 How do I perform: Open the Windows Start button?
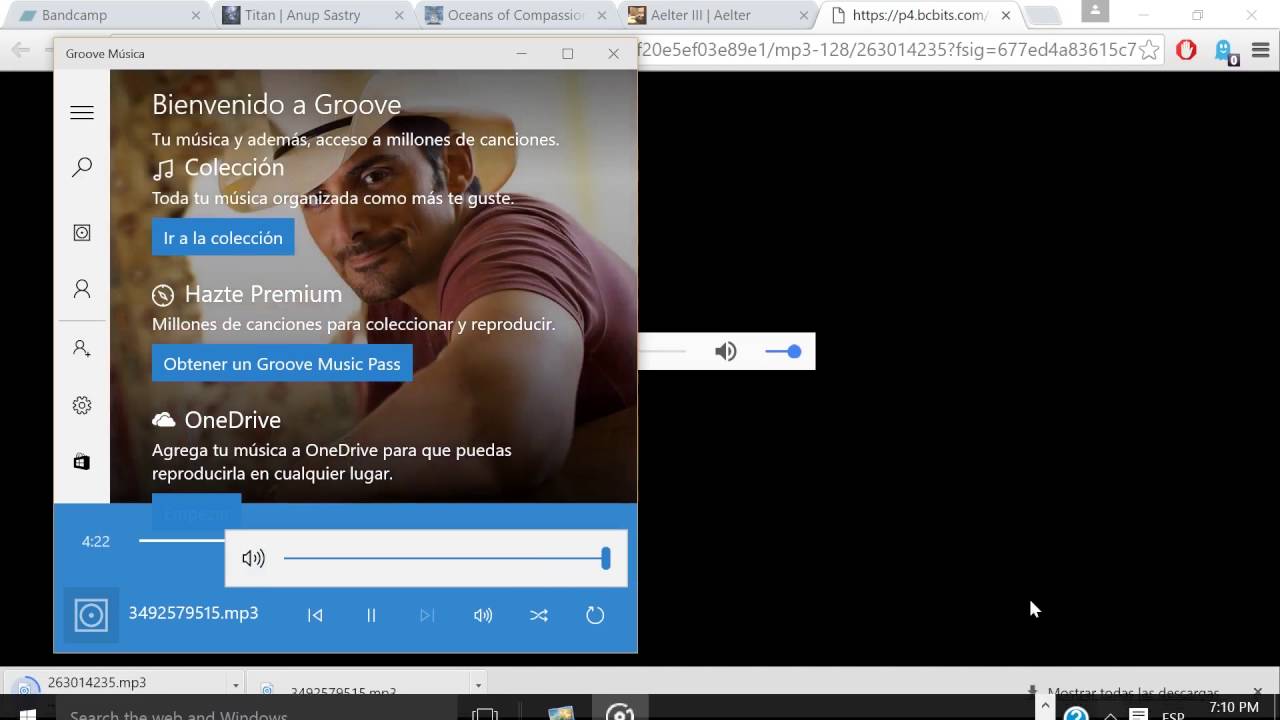pyautogui.click(x=27, y=714)
